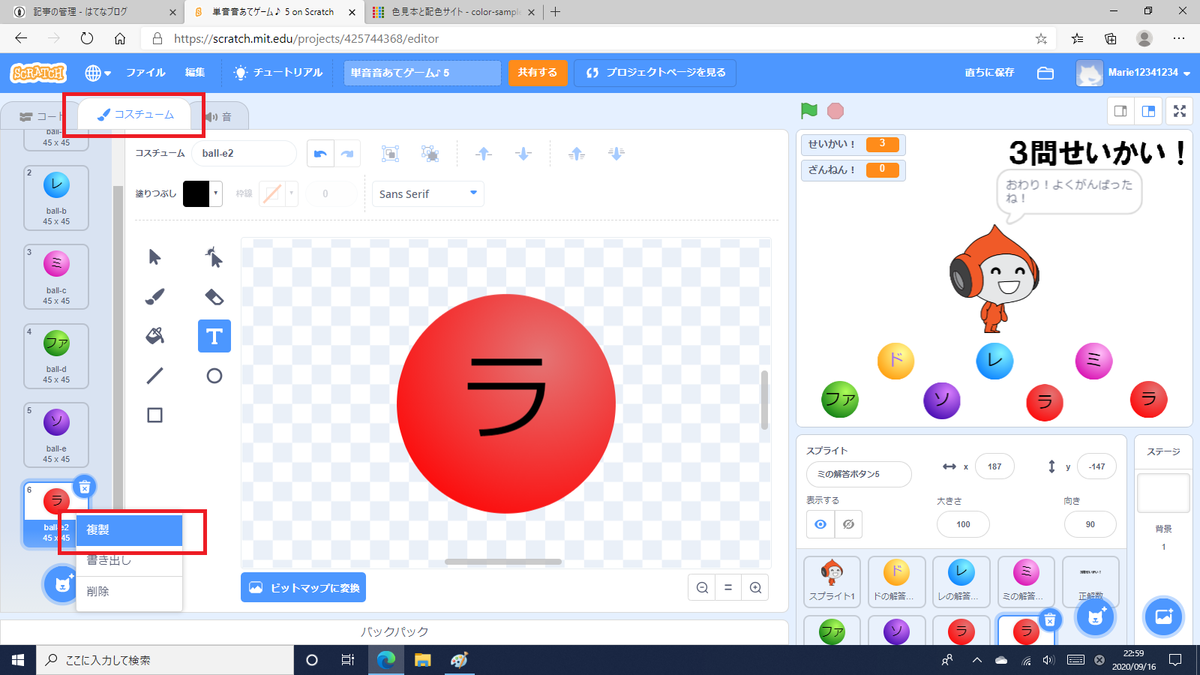This screenshot has width=1200, height=675.
Task: Click the canvas vertical scrollbar
Action: coord(765,400)
